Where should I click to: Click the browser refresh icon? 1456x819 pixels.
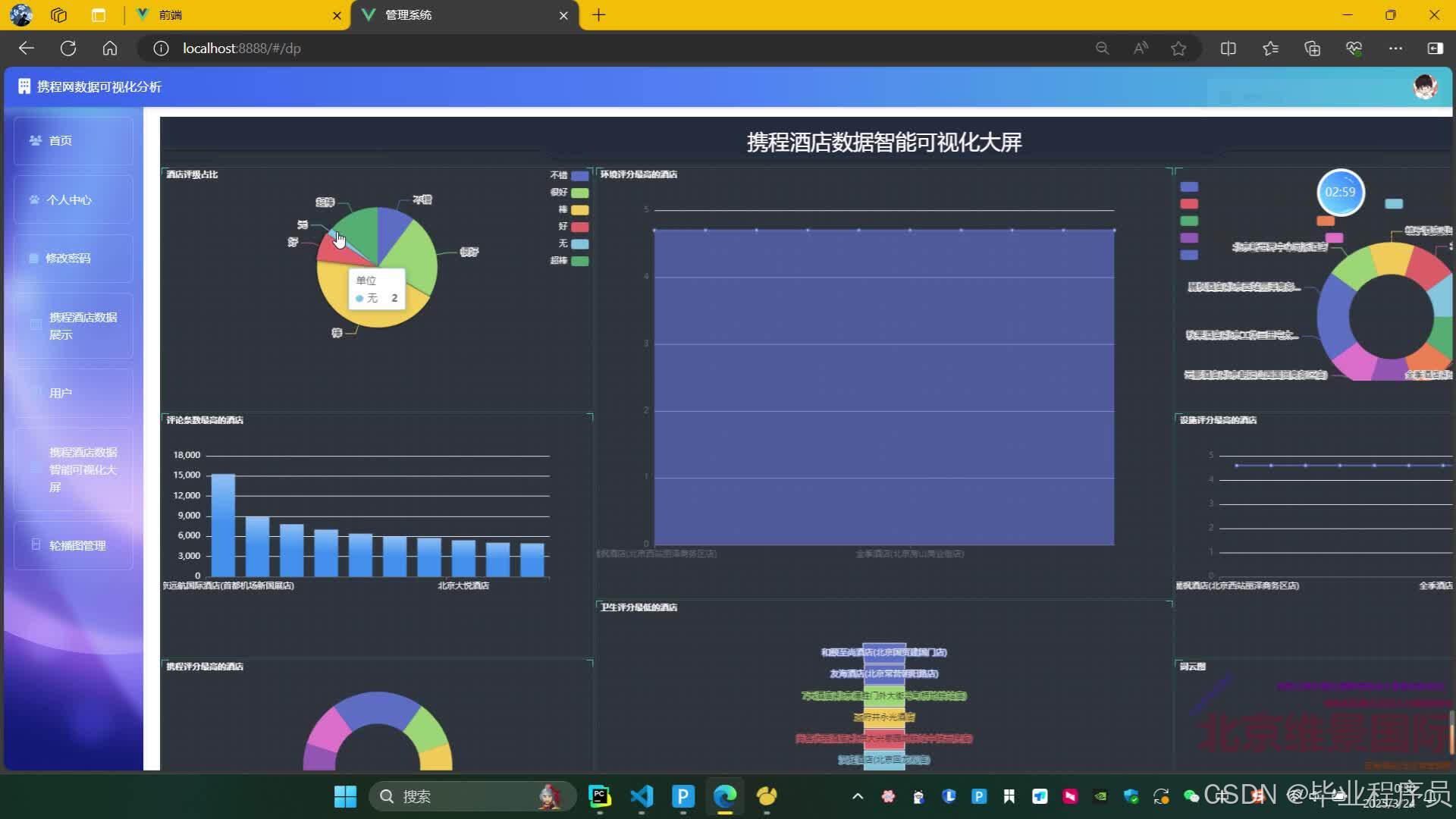pyautogui.click(x=68, y=49)
